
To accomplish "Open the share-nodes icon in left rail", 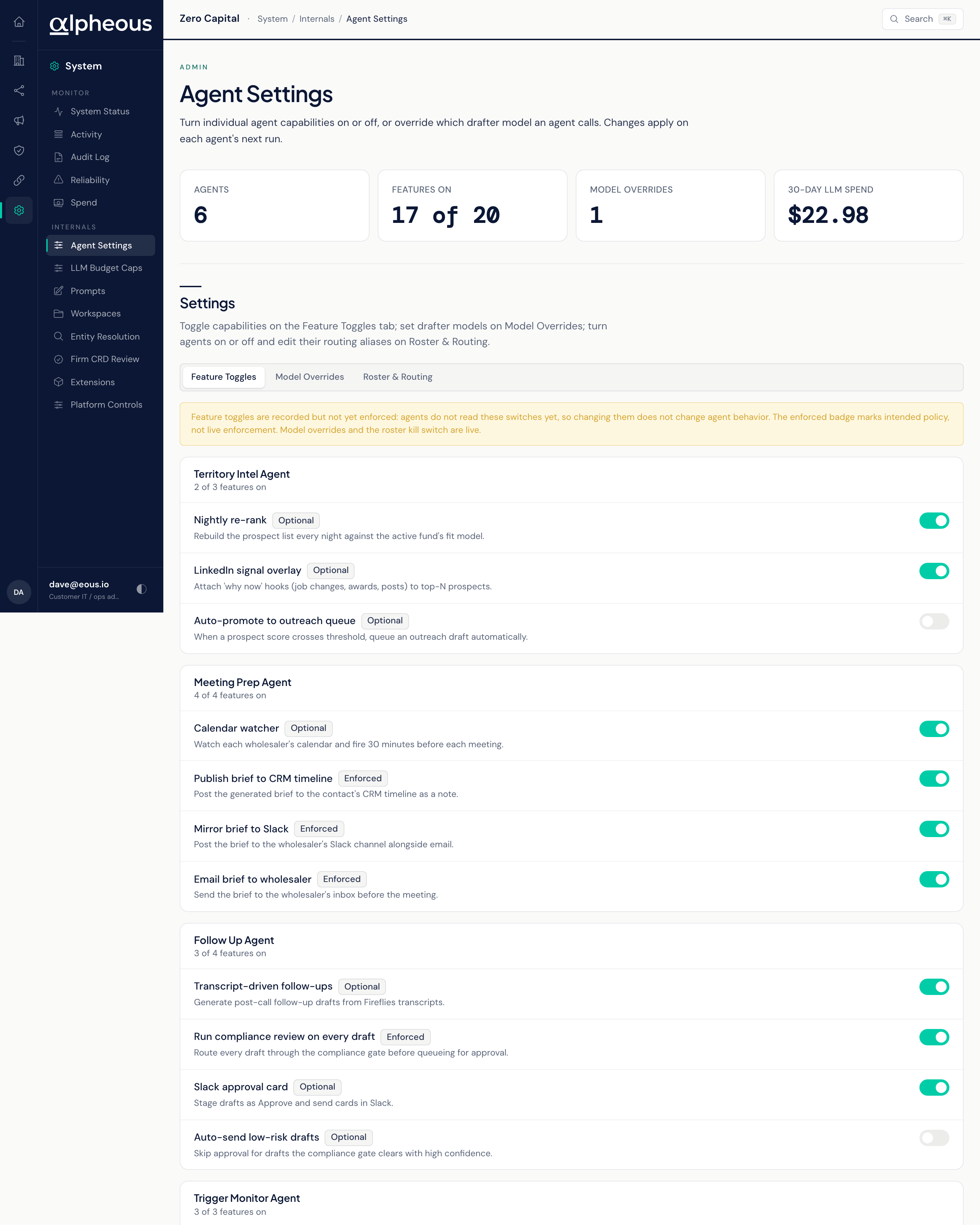I will click(x=19, y=90).
